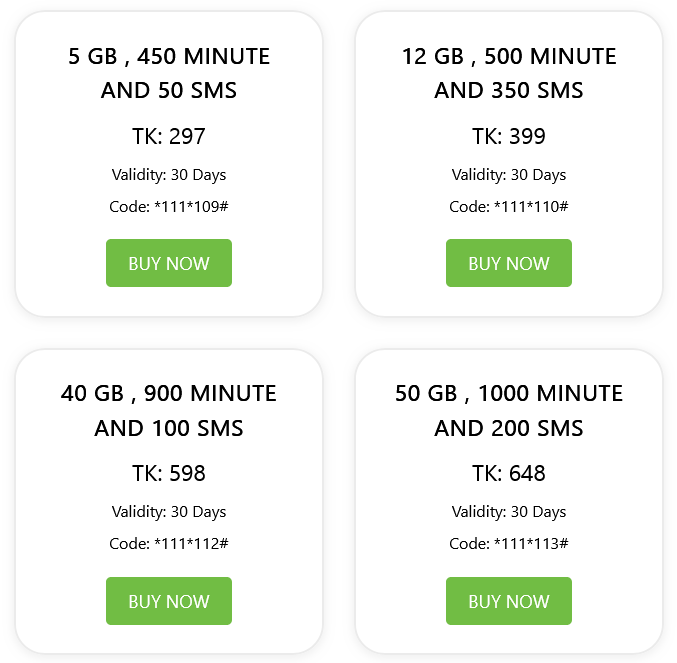Select the validity line in the TK 598 card
Image resolution: width=677 pixels, height=663 pixels.
(169, 512)
